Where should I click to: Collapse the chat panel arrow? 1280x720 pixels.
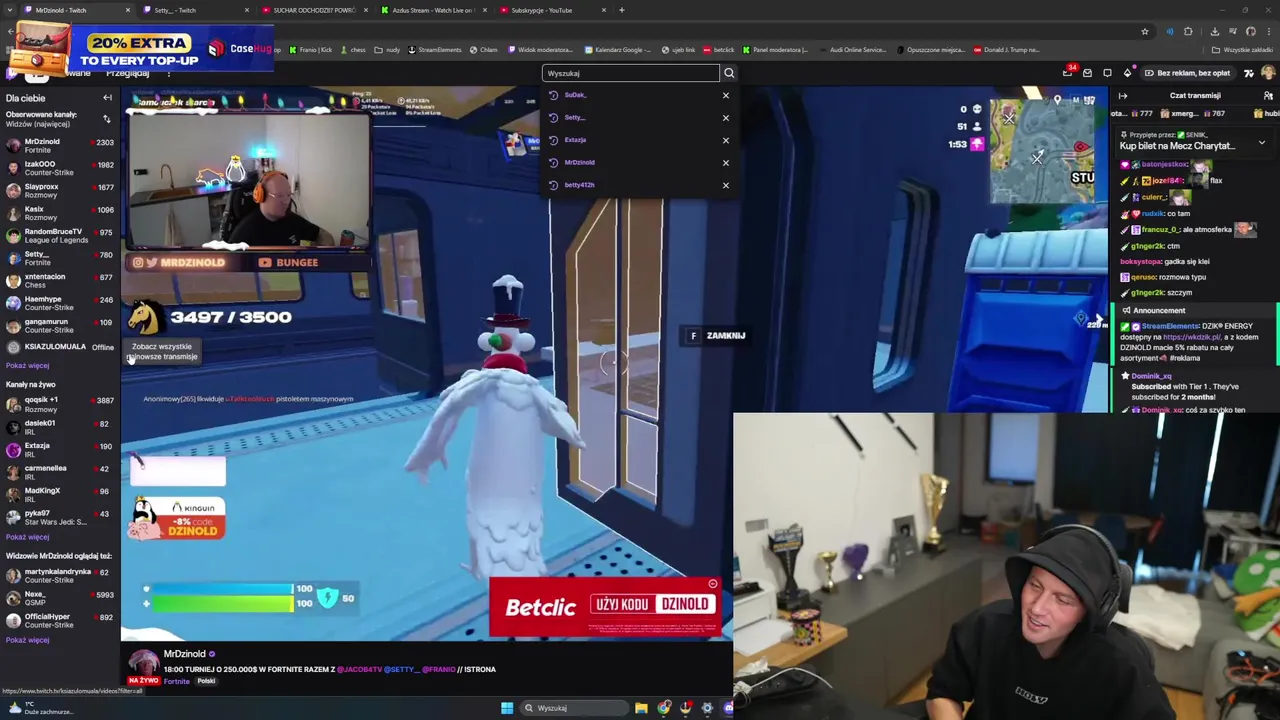click(1123, 96)
